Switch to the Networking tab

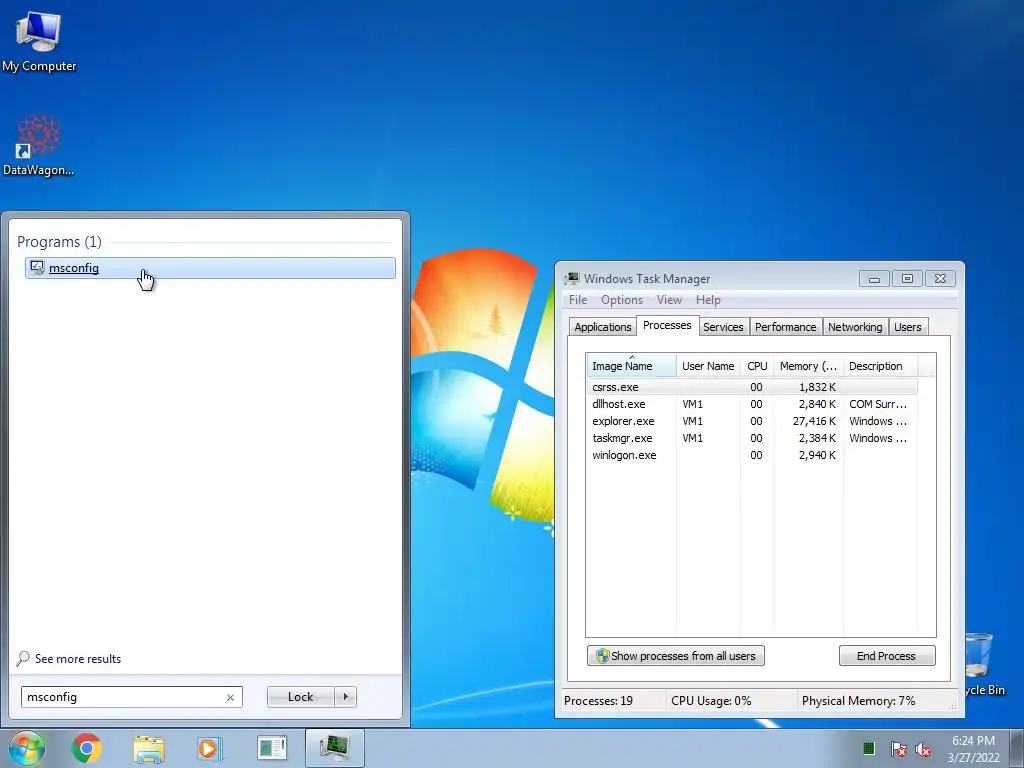(855, 327)
